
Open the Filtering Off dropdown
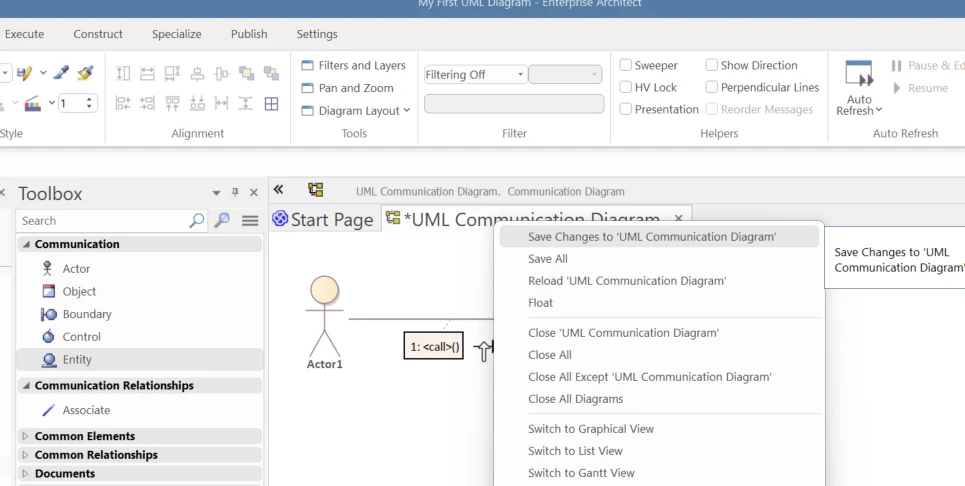click(475, 74)
